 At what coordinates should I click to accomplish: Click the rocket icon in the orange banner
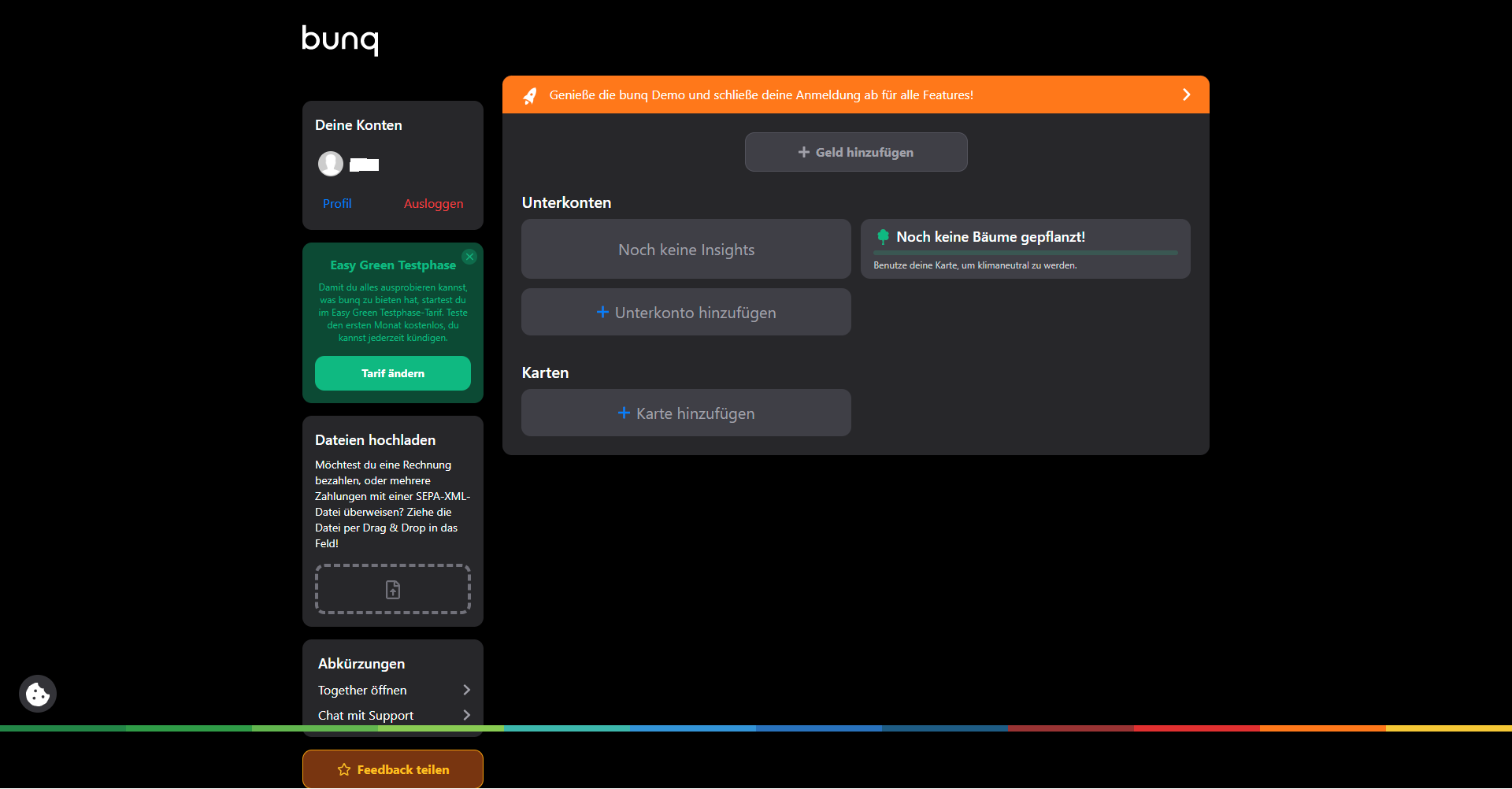coord(530,95)
